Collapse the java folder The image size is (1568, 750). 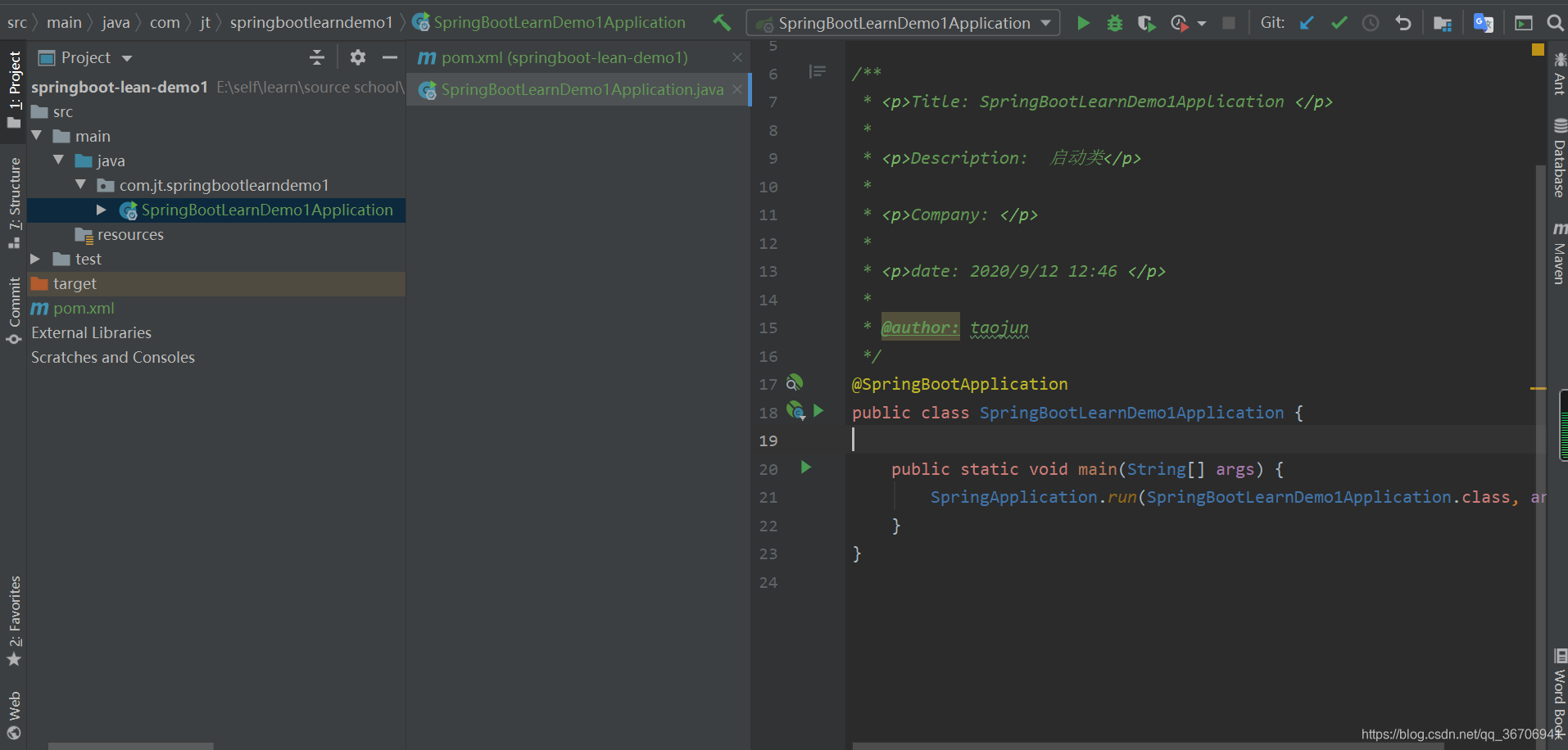tap(58, 160)
